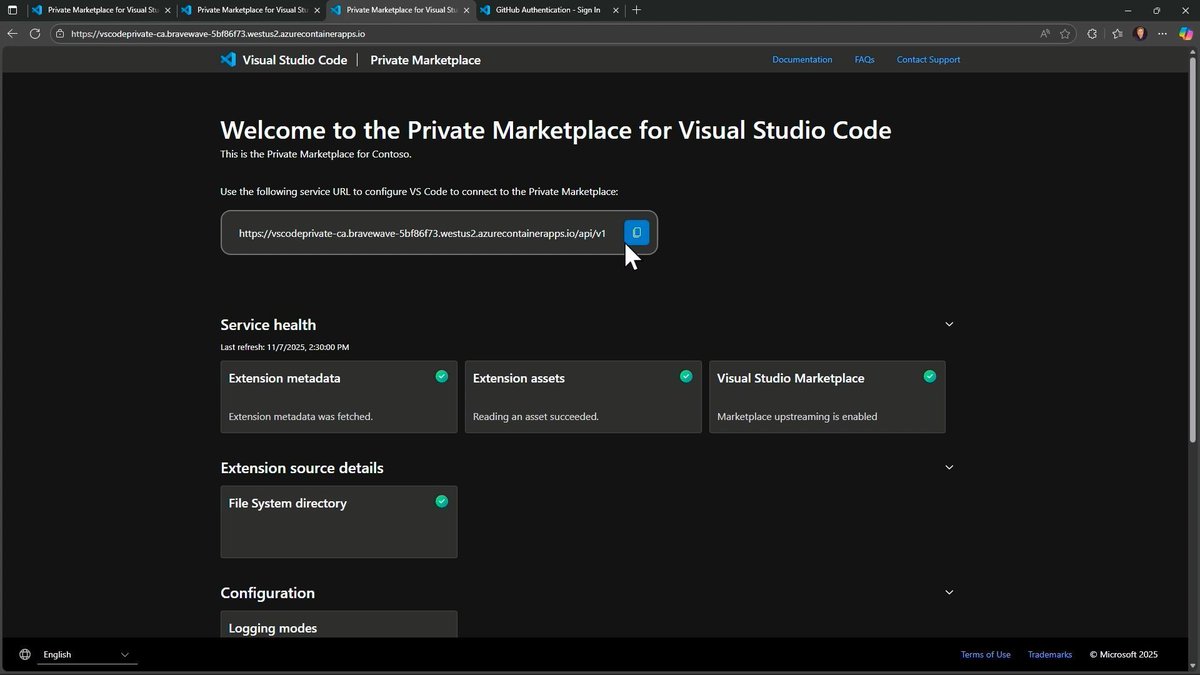Image resolution: width=1200 pixels, height=675 pixels.
Task: Click the service URL text field
Action: pyautogui.click(x=420, y=232)
